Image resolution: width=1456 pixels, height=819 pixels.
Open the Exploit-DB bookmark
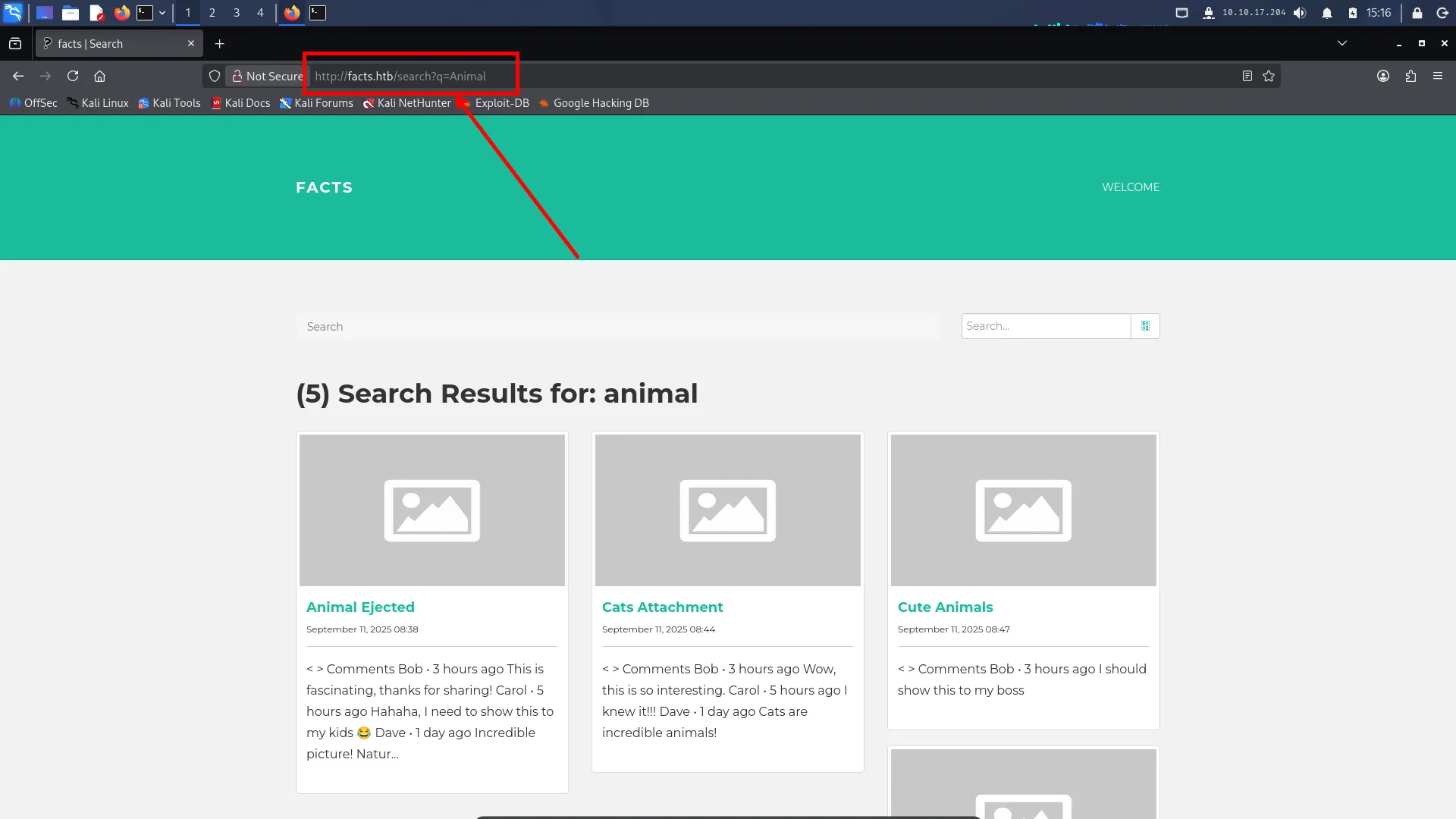495,103
